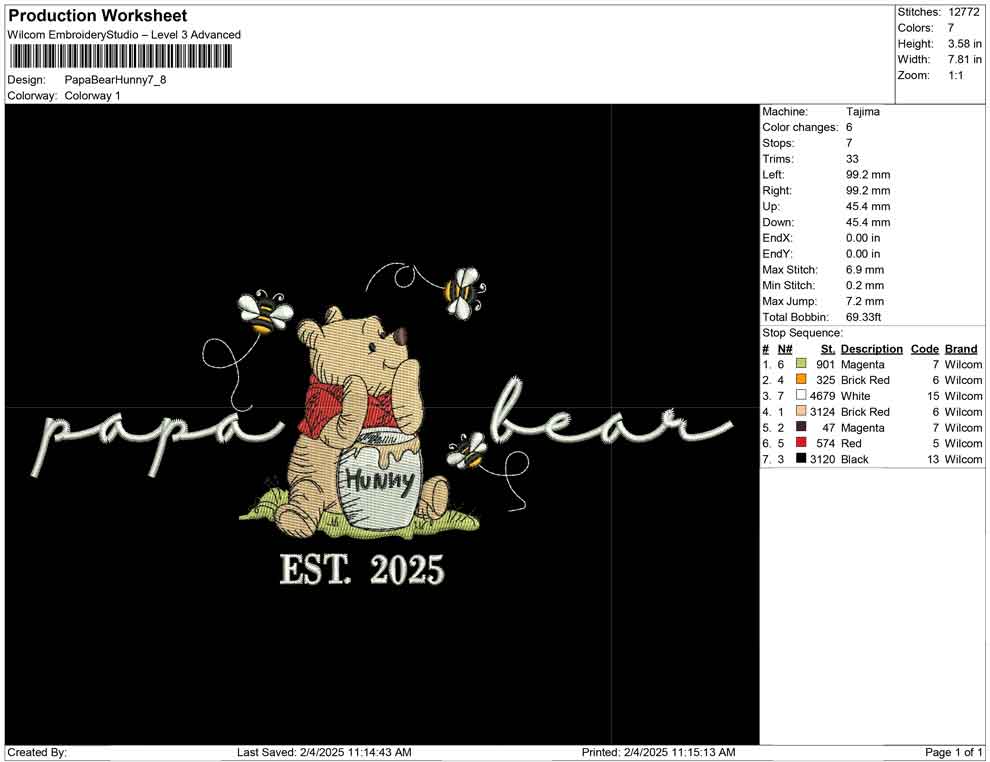Image resolution: width=990 pixels, height=762 pixels.
Task: Click the 'Hunny' honey pot in the design
Action: 379,481
